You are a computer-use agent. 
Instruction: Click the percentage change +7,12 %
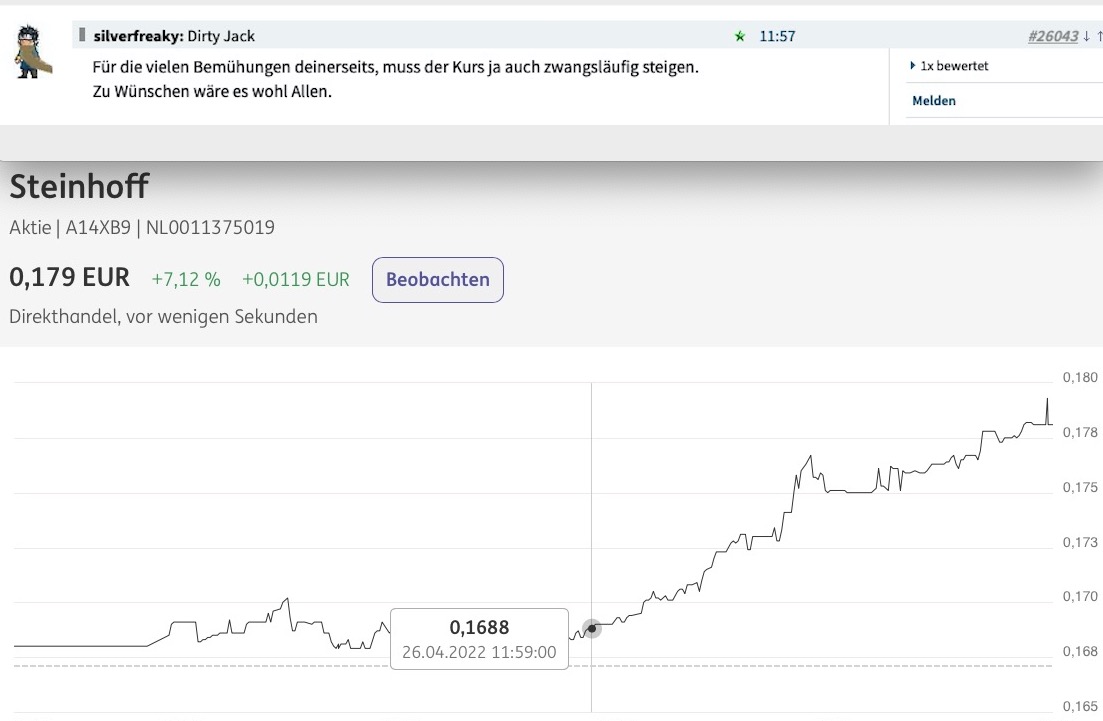185,280
